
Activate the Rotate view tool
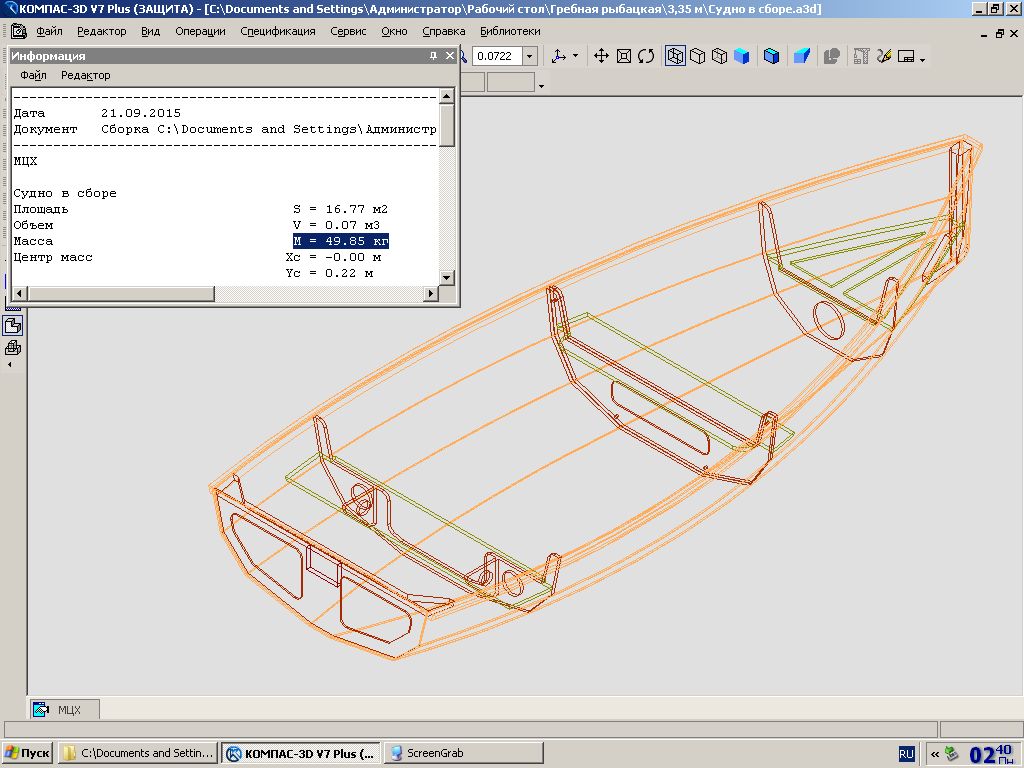(646, 56)
